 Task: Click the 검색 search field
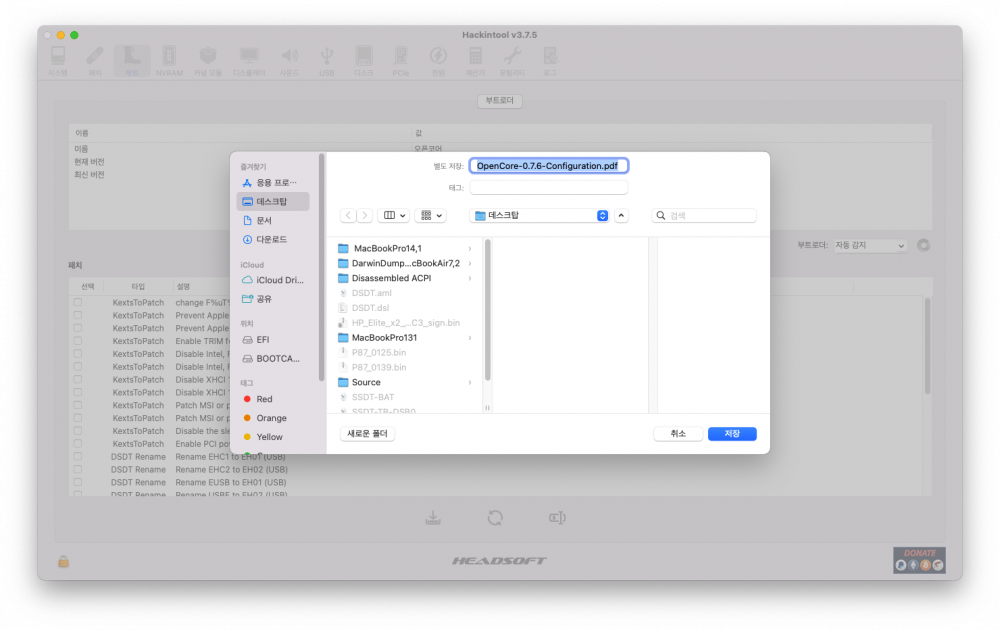tap(704, 216)
